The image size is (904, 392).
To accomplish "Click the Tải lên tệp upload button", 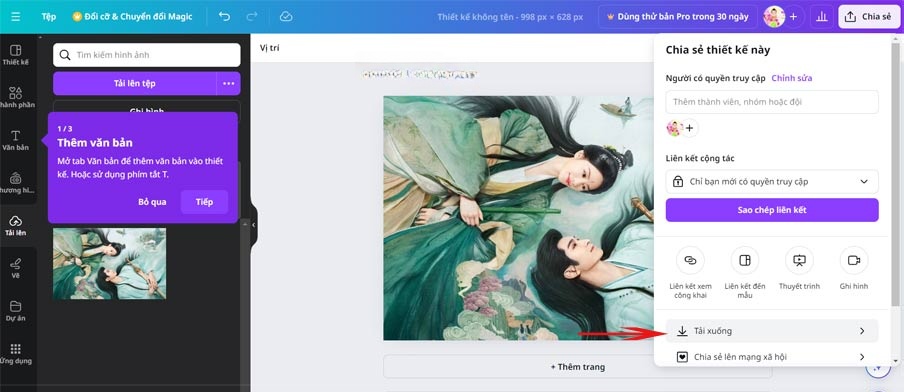I will pyautogui.click(x=134, y=84).
